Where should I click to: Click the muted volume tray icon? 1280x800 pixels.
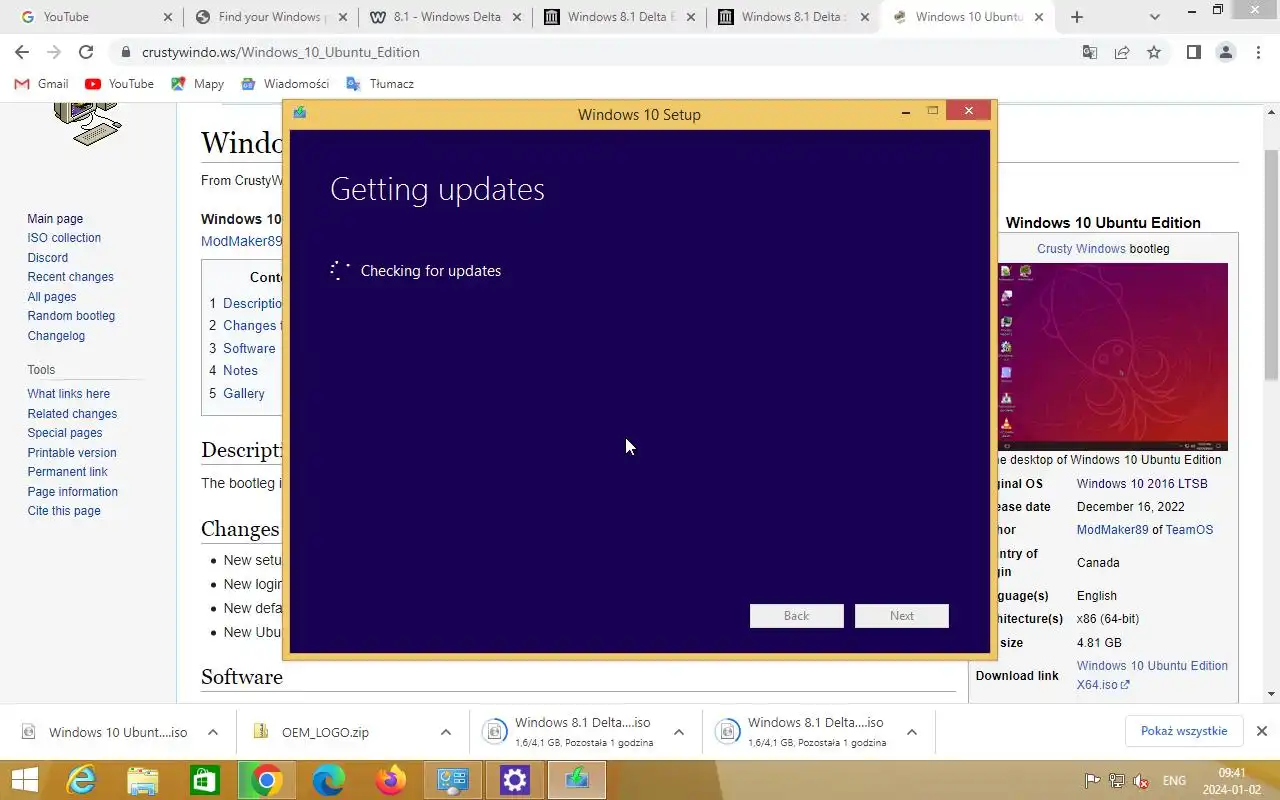click(1140, 781)
